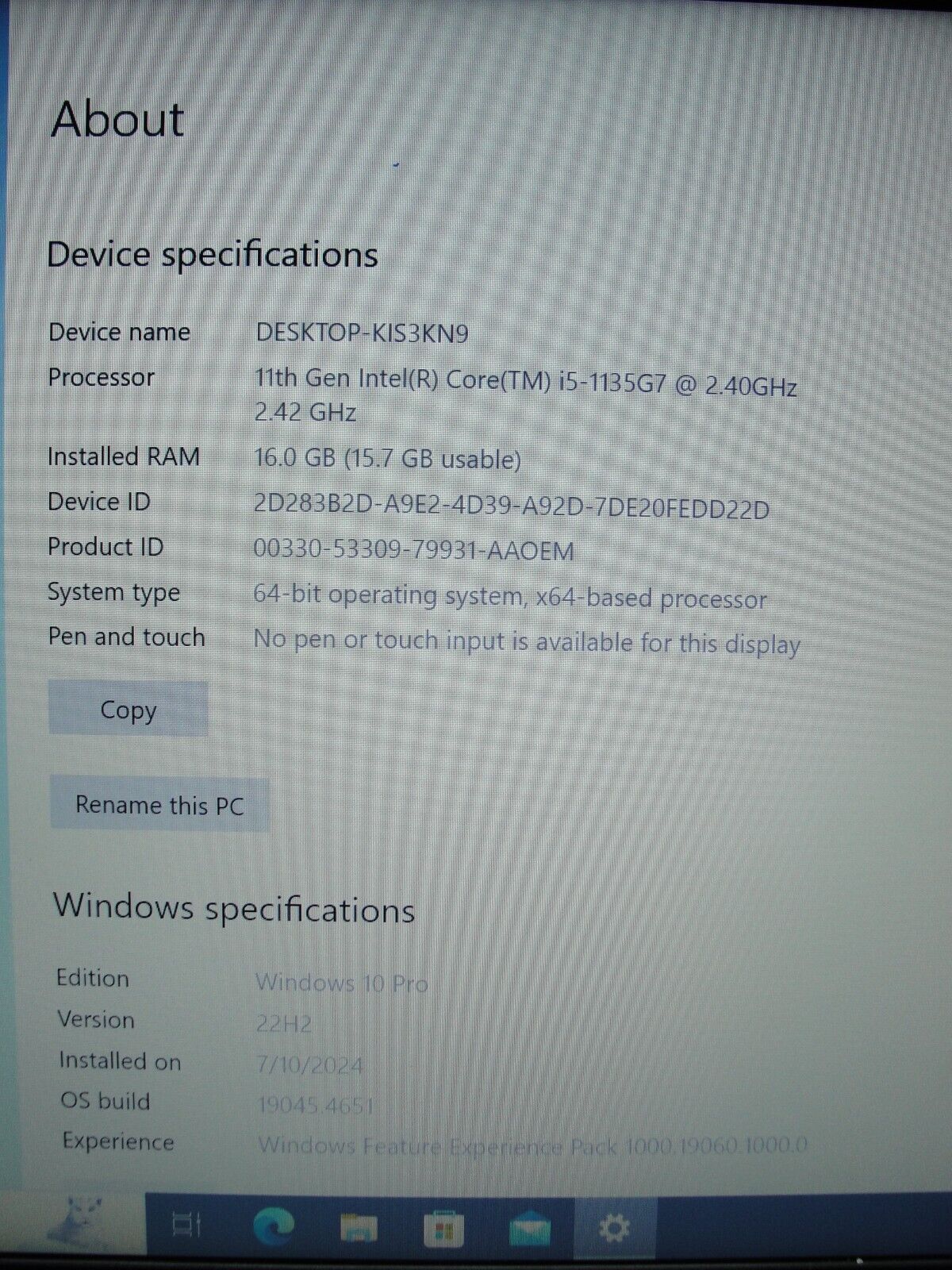The width and height of the screenshot is (952, 1270).
Task: Click the Windows 10 Pro edition value
Action: click(342, 983)
